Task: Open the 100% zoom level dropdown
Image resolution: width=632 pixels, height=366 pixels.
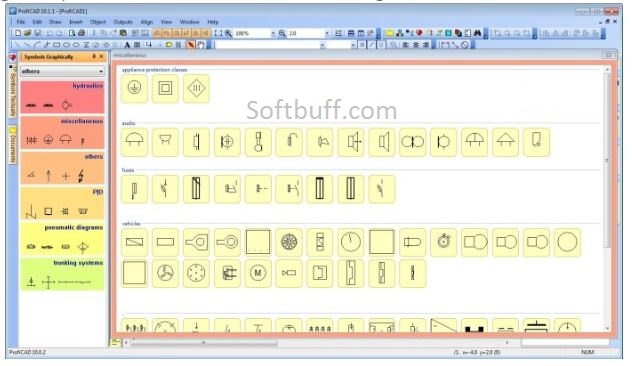Action: 273,33
